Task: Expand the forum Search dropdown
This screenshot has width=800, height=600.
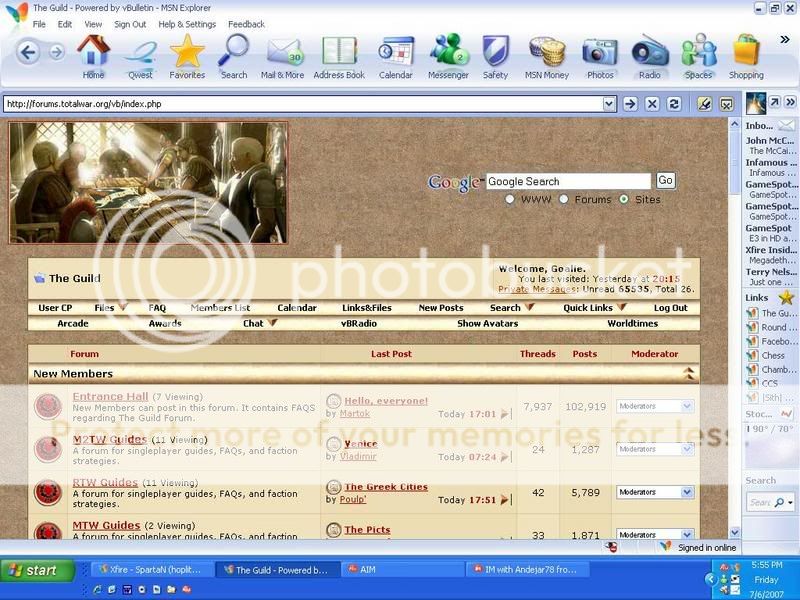Action: coord(530,307)
